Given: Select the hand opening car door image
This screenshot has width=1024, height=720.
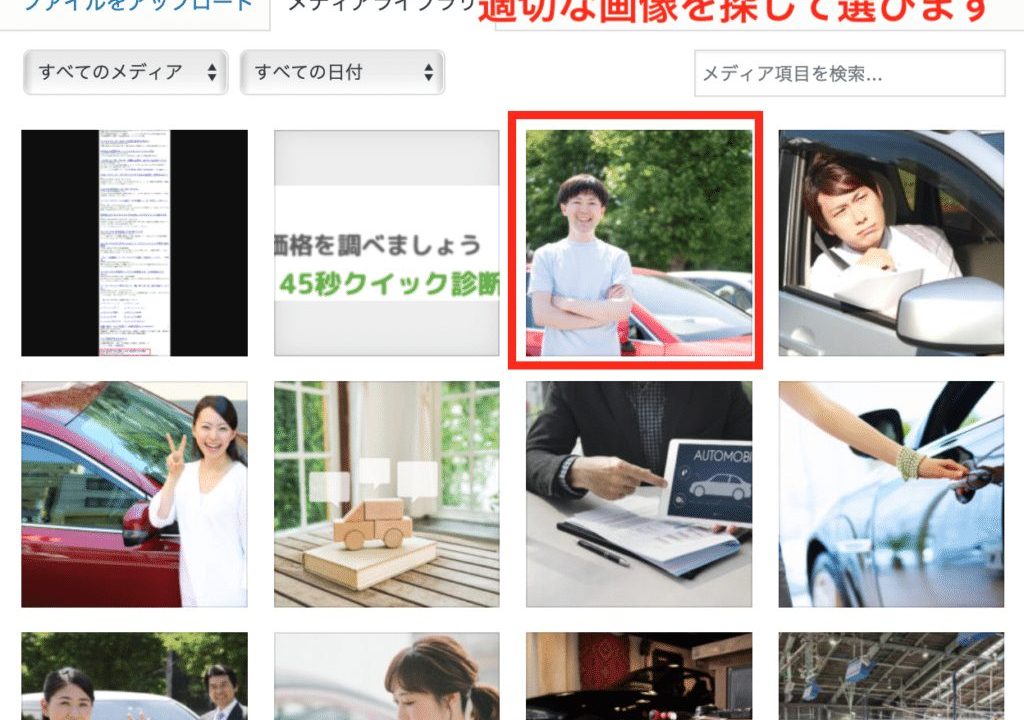Looking at the screenshot, I should [888, 490].
